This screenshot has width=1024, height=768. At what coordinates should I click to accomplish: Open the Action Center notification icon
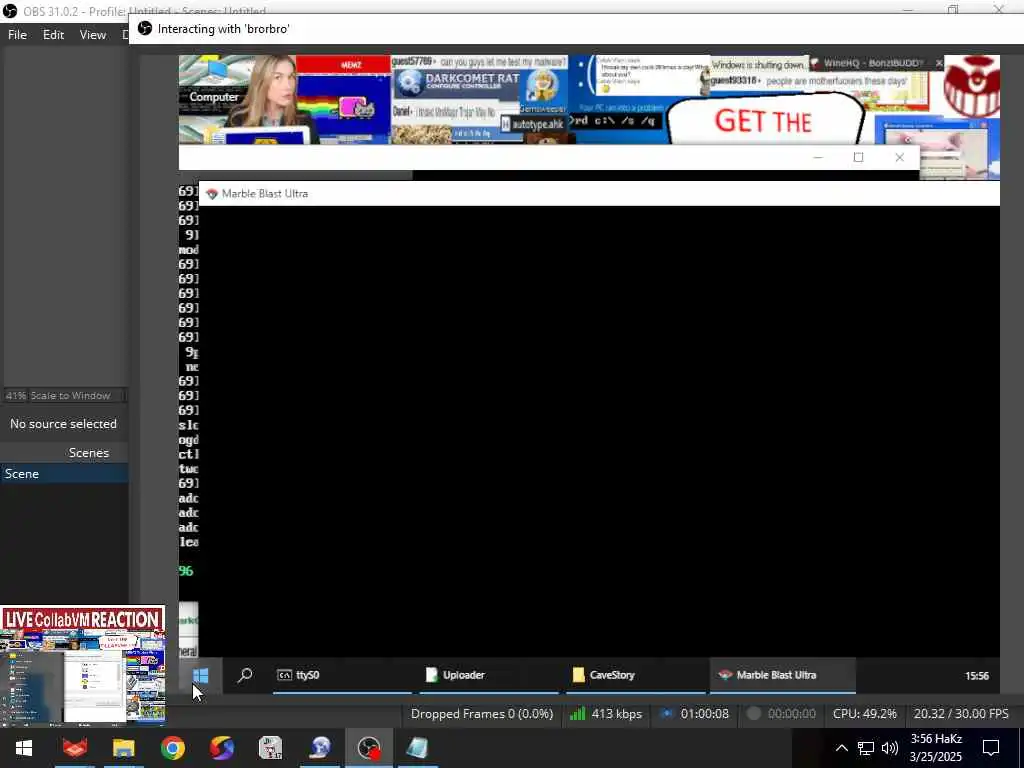click(x=991, y=748)
